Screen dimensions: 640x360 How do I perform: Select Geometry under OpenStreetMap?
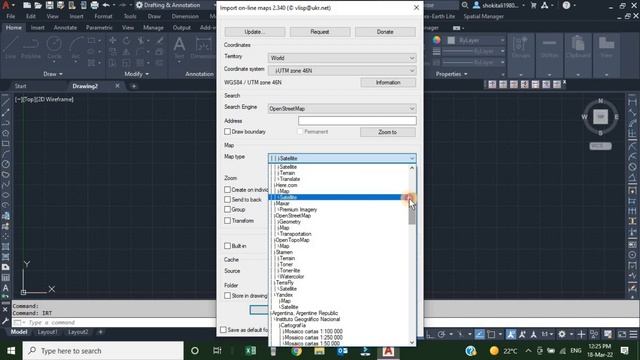coord(290,222)
